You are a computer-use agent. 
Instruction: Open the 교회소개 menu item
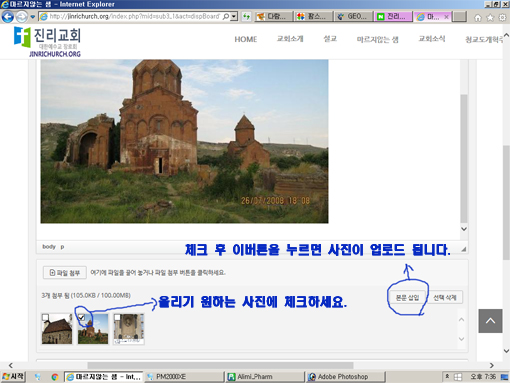coord(290,39)
